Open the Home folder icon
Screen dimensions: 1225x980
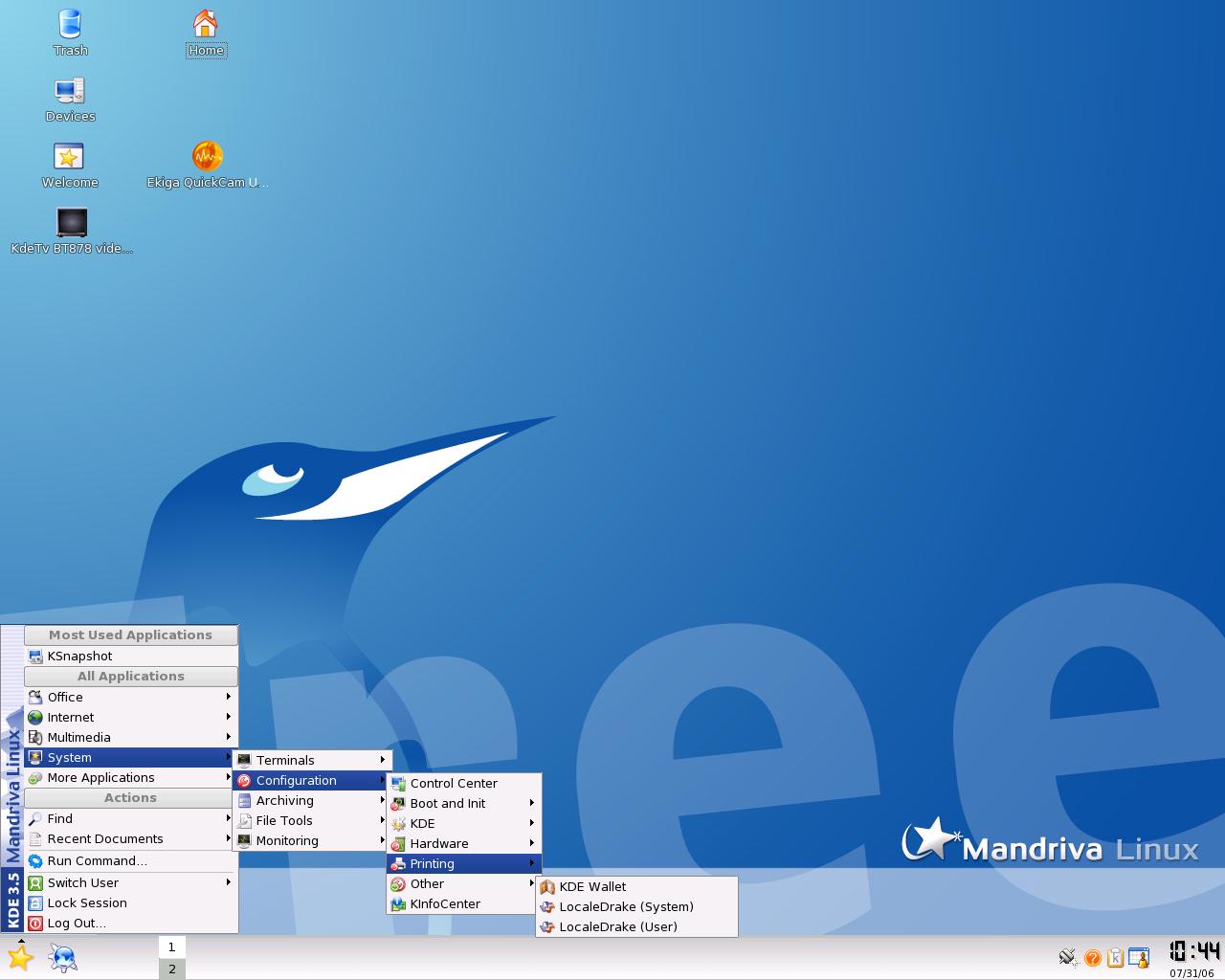click(x=206, y=33)
